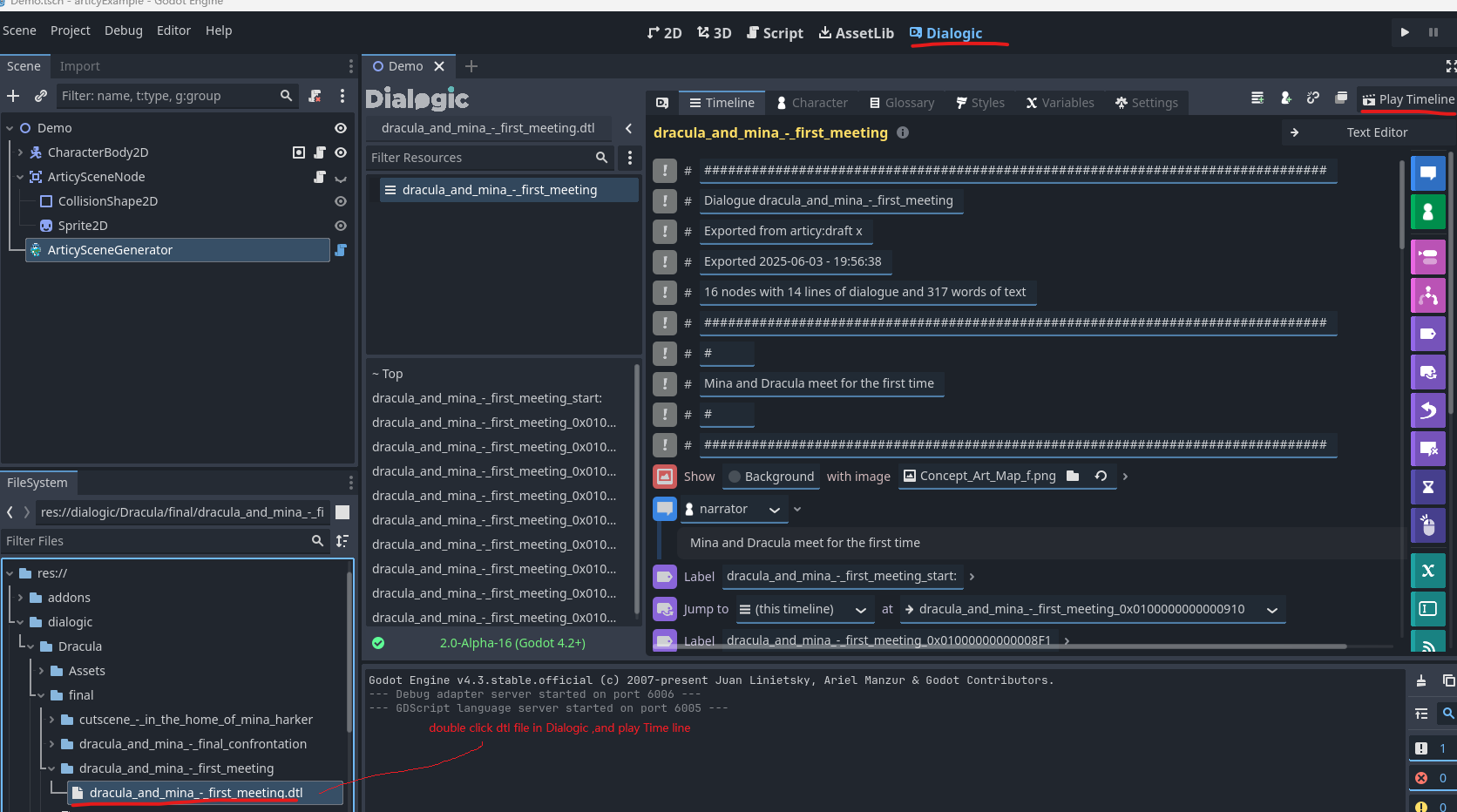Toggle visibility of ArticySceneNode
This screenshot has width=1457, height=812.
tap(341, 177)
